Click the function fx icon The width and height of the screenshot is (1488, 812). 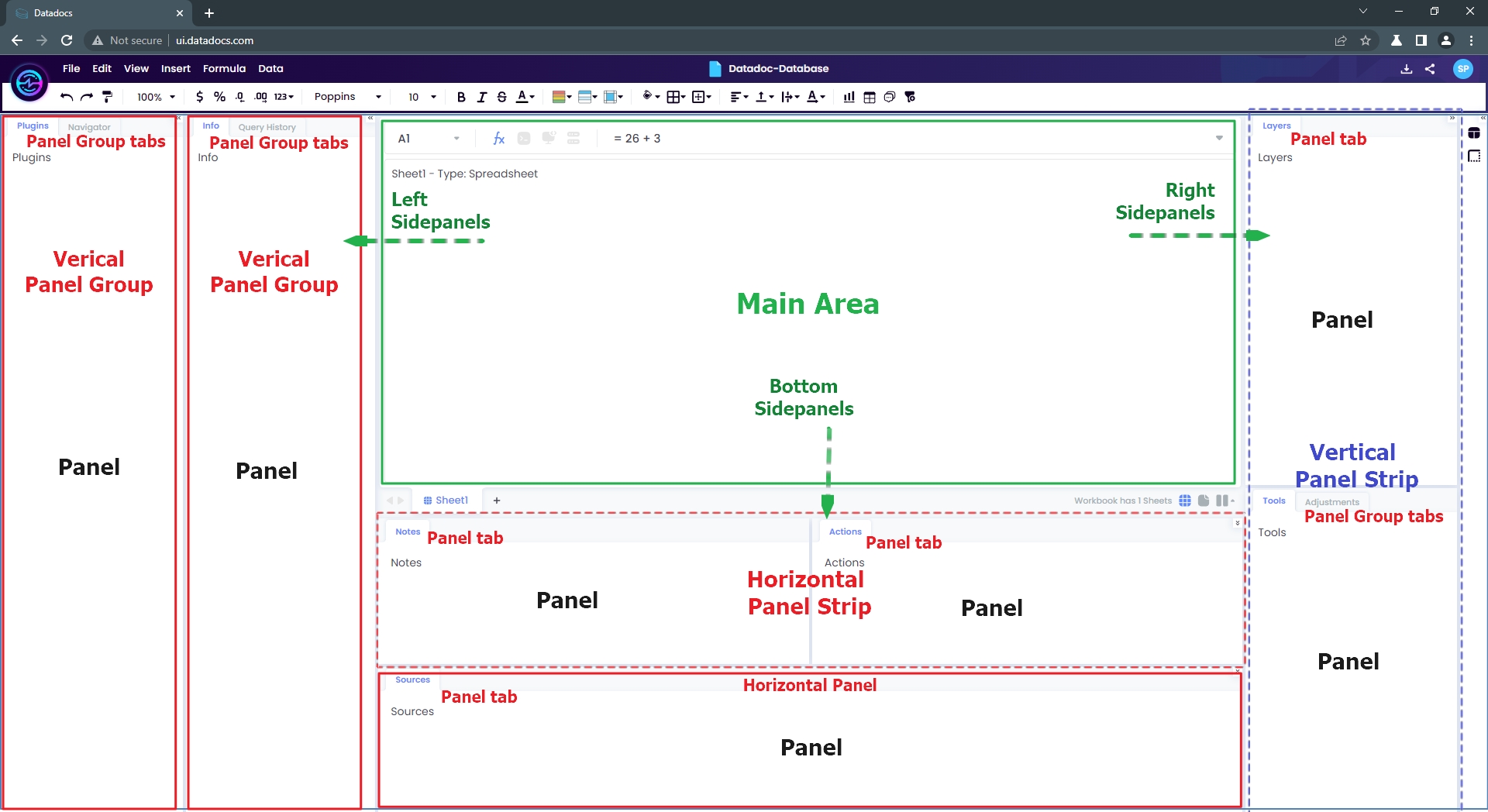(x=498, y=139)
